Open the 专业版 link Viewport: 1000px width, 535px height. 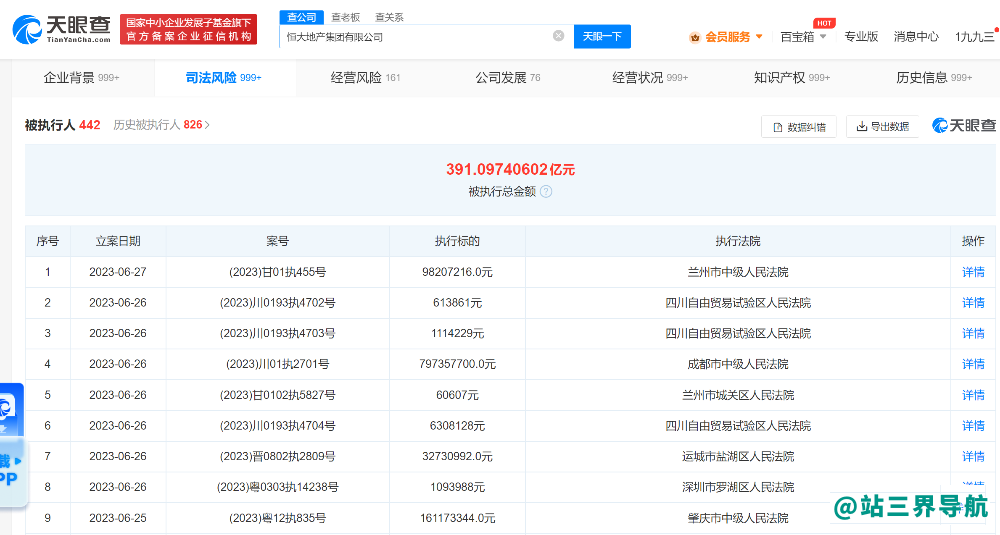pos(861,37)
